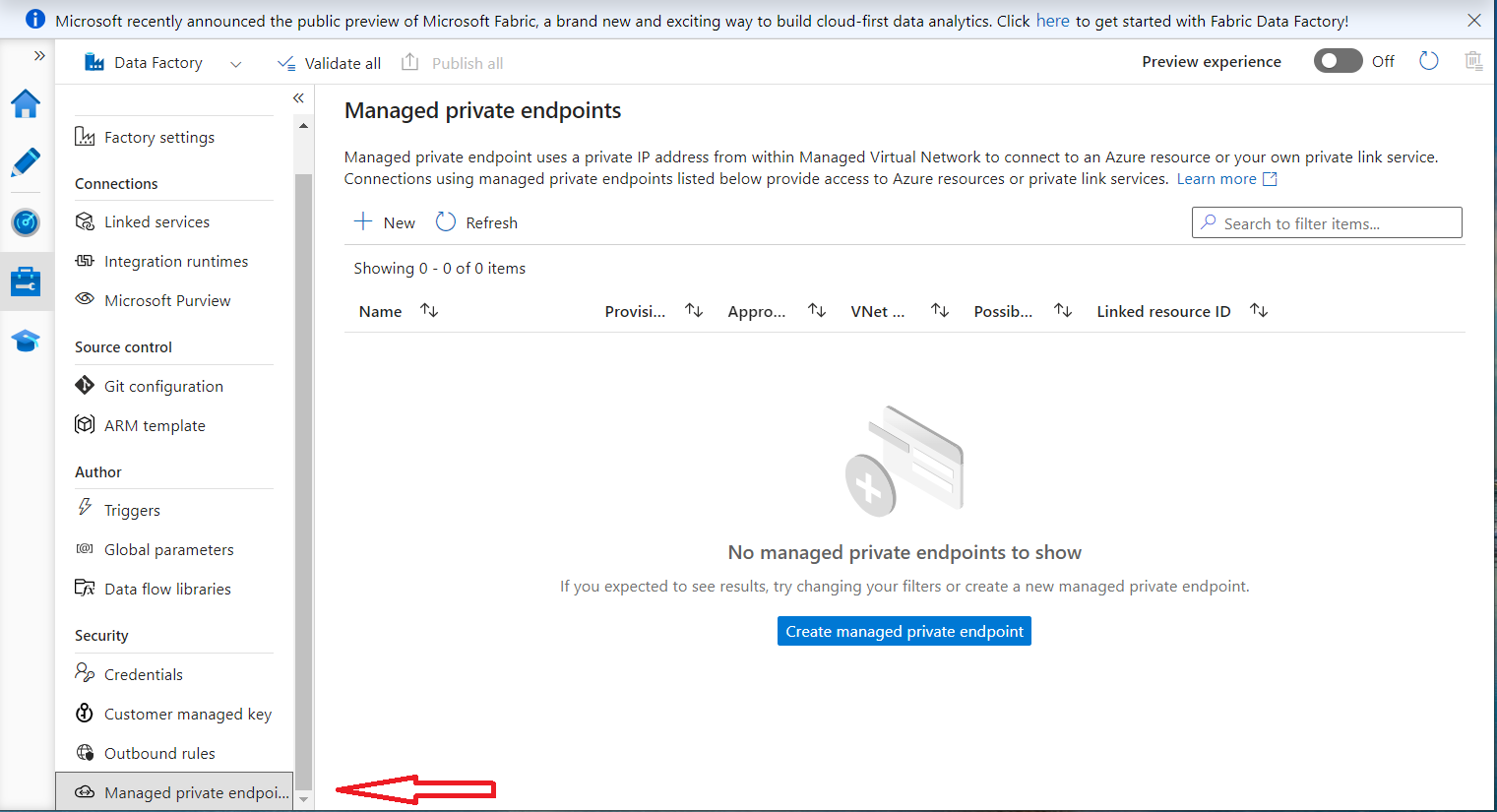Open Linked services in Connections

[156, 222]
